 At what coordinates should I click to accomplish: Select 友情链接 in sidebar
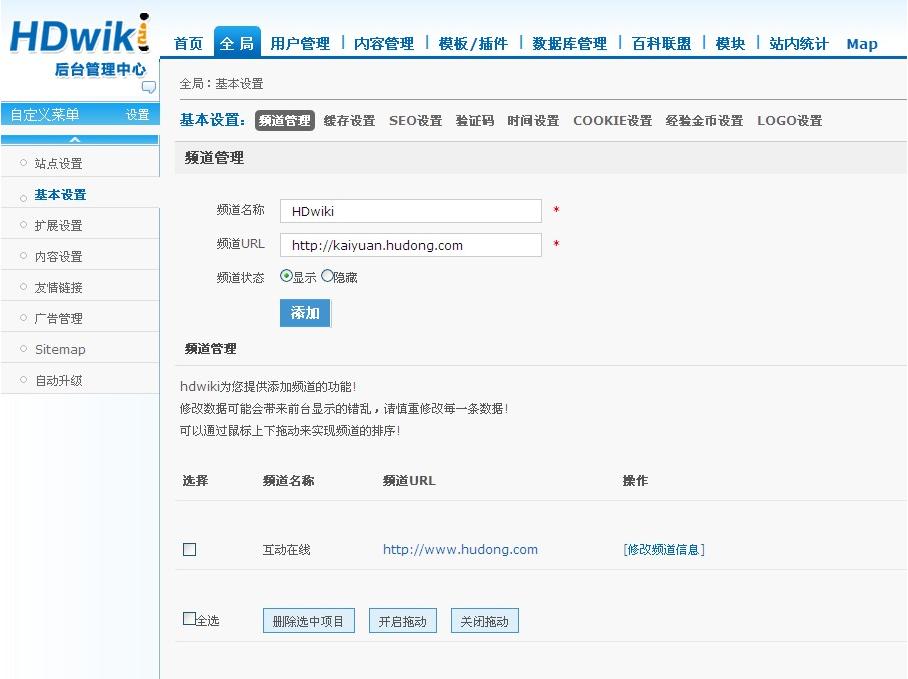coord(58,287)
